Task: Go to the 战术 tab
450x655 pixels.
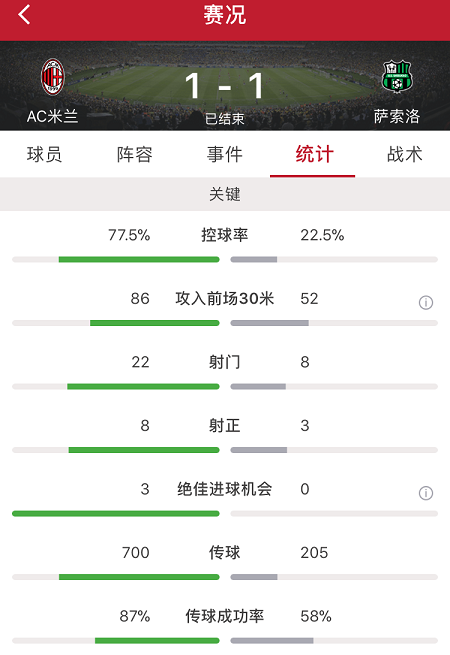Action: pos(405,154)
